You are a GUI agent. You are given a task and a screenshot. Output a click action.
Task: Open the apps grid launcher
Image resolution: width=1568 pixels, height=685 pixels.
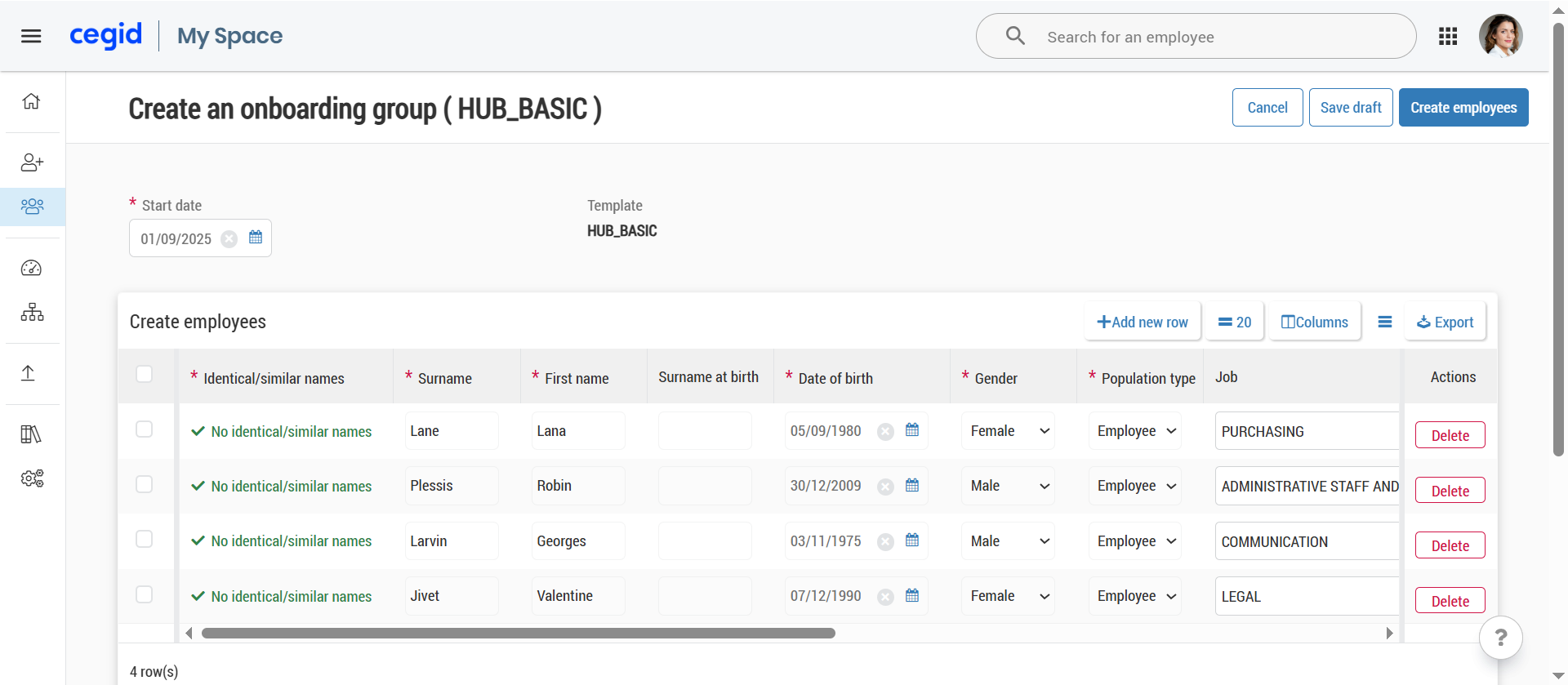(1448, 36)
